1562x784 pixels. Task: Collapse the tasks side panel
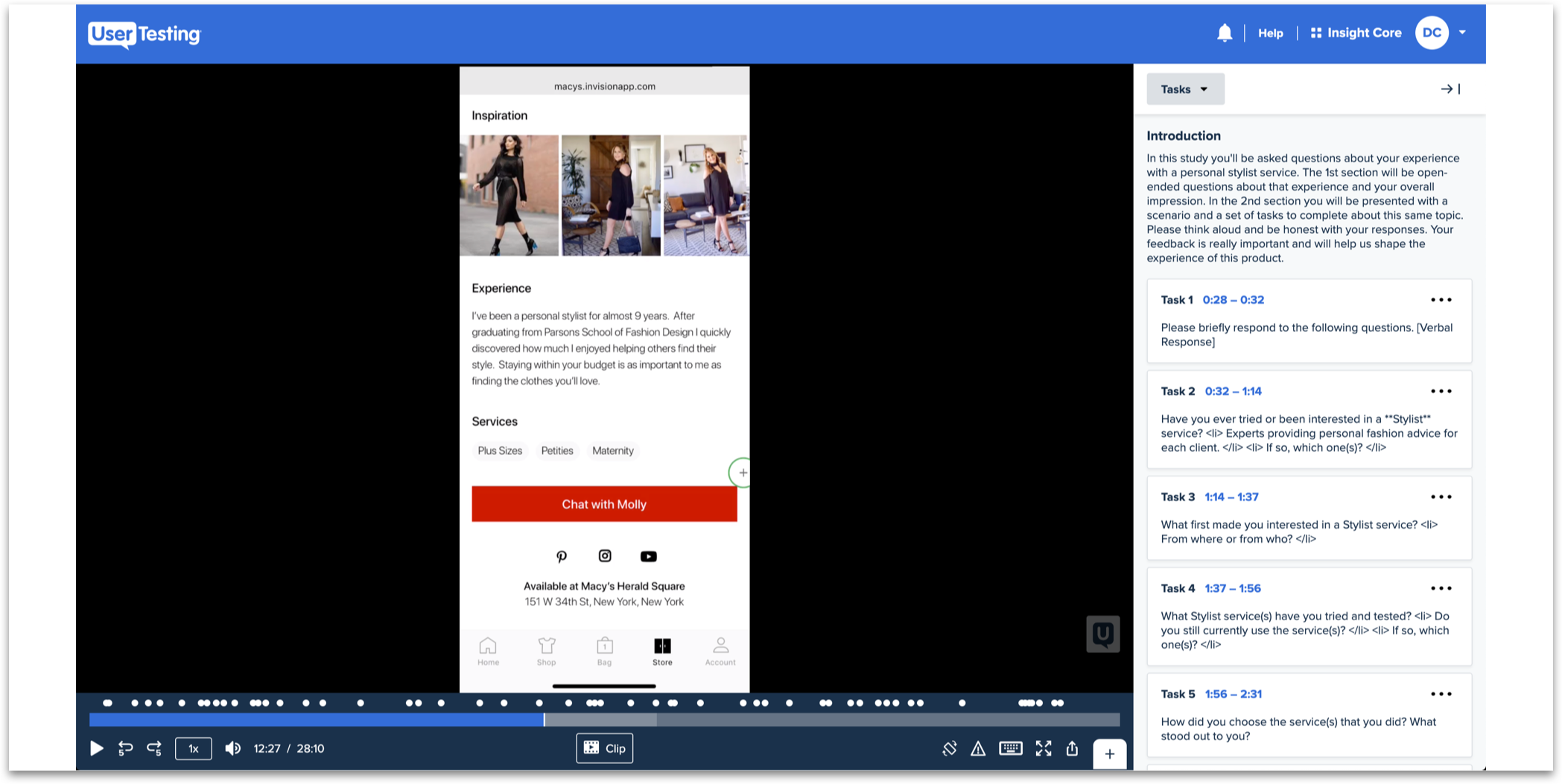pos(1450,89)
